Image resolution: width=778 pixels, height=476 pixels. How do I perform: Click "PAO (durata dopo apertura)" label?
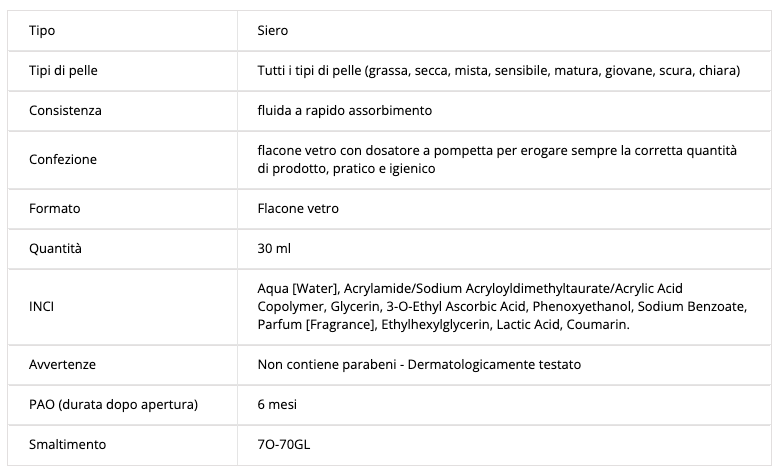click(113, 404)
